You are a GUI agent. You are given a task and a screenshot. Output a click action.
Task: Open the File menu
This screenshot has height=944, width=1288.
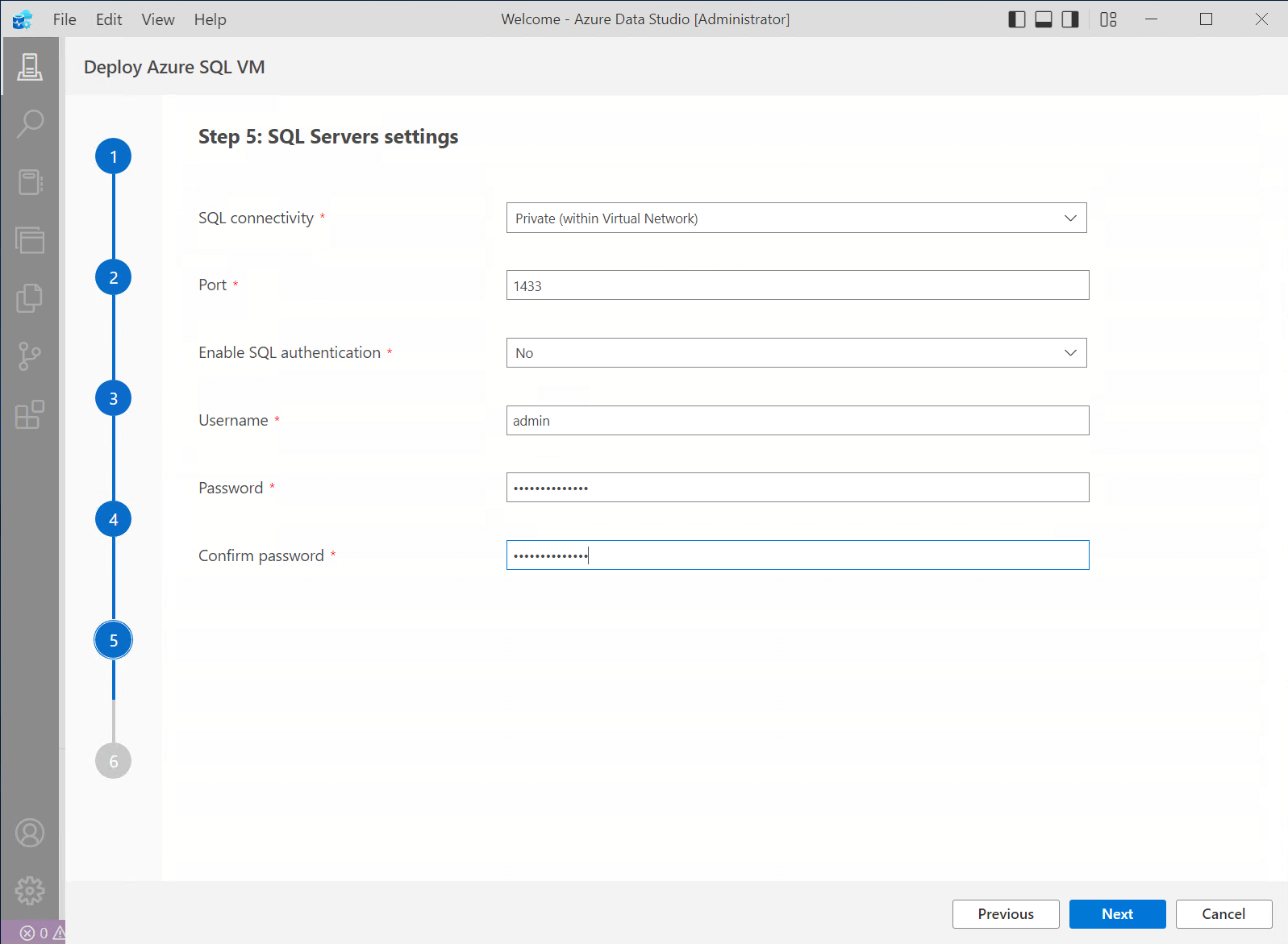click(x=65, y=19)
